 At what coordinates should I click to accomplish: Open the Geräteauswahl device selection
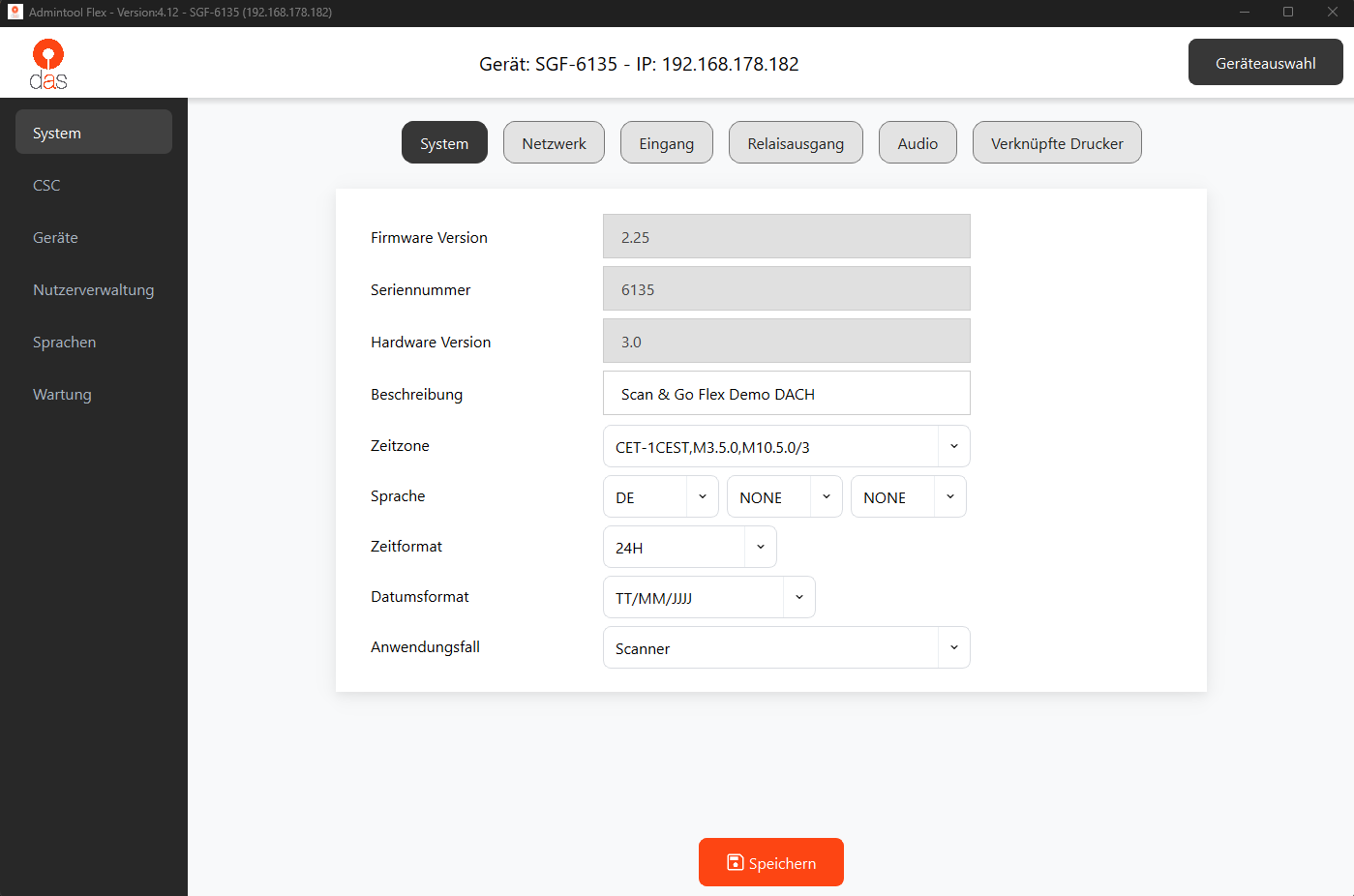click(1265, 63)
